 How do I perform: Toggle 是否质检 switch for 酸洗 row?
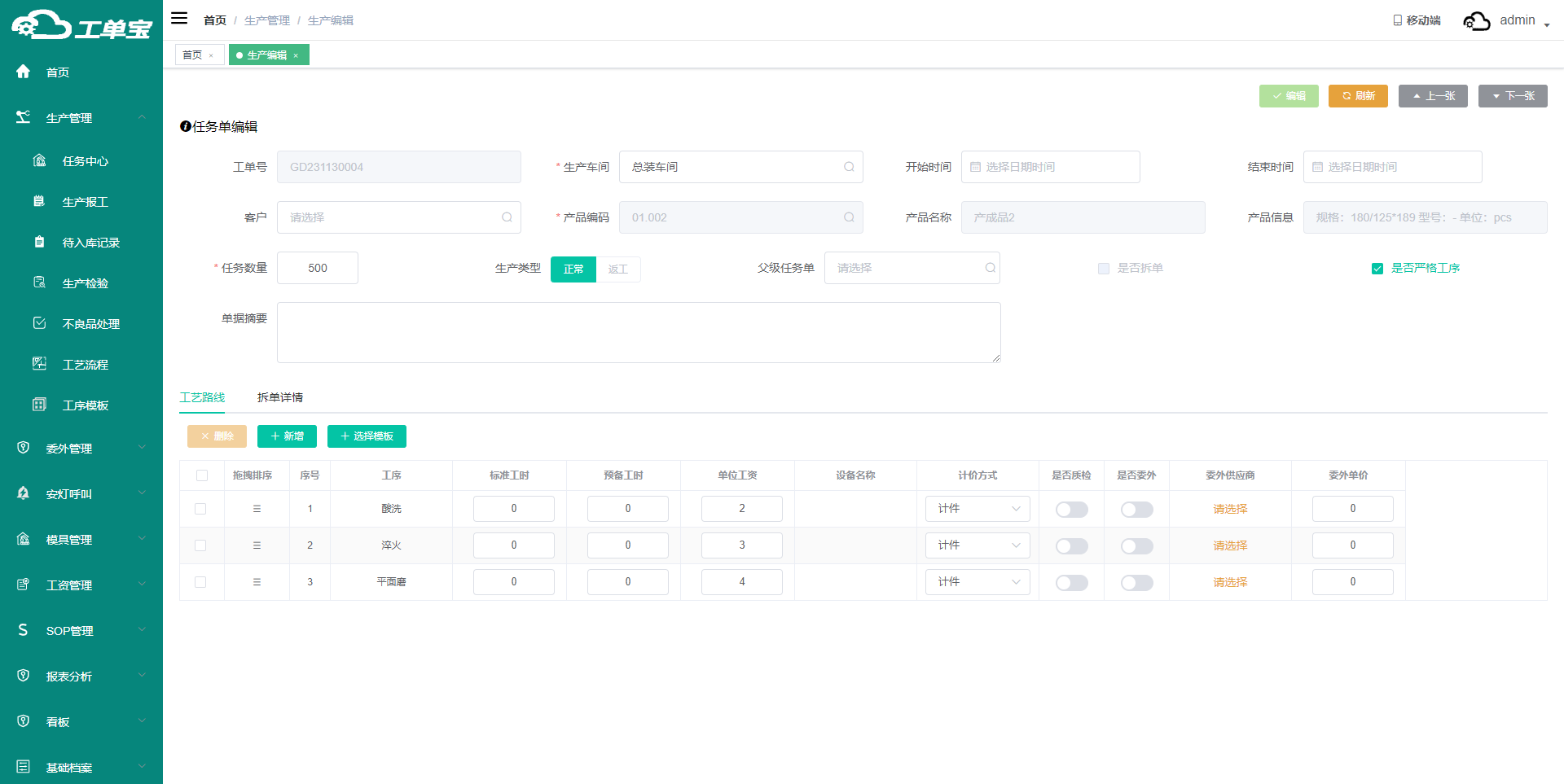(1071, 510)
